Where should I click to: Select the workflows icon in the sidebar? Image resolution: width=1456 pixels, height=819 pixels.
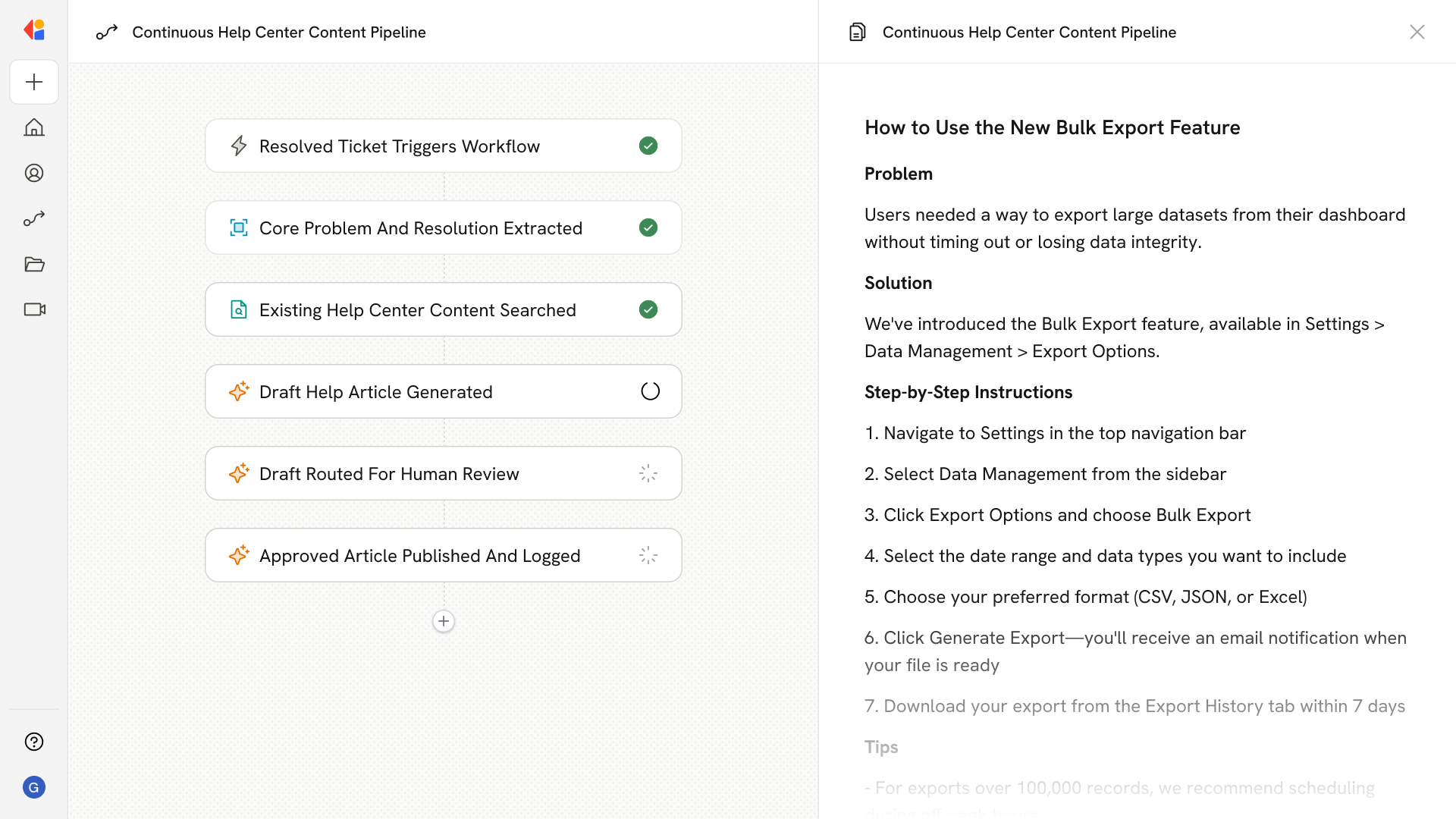[34, 218]
